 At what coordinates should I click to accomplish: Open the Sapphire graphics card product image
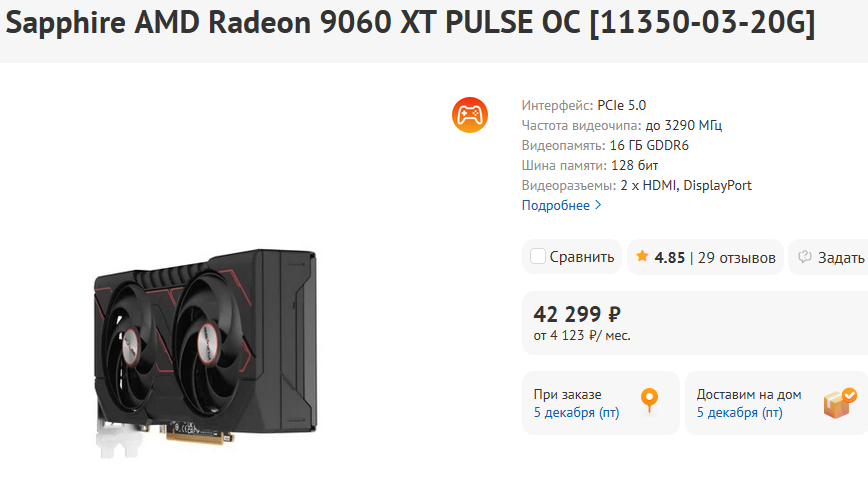pos(206,353)
